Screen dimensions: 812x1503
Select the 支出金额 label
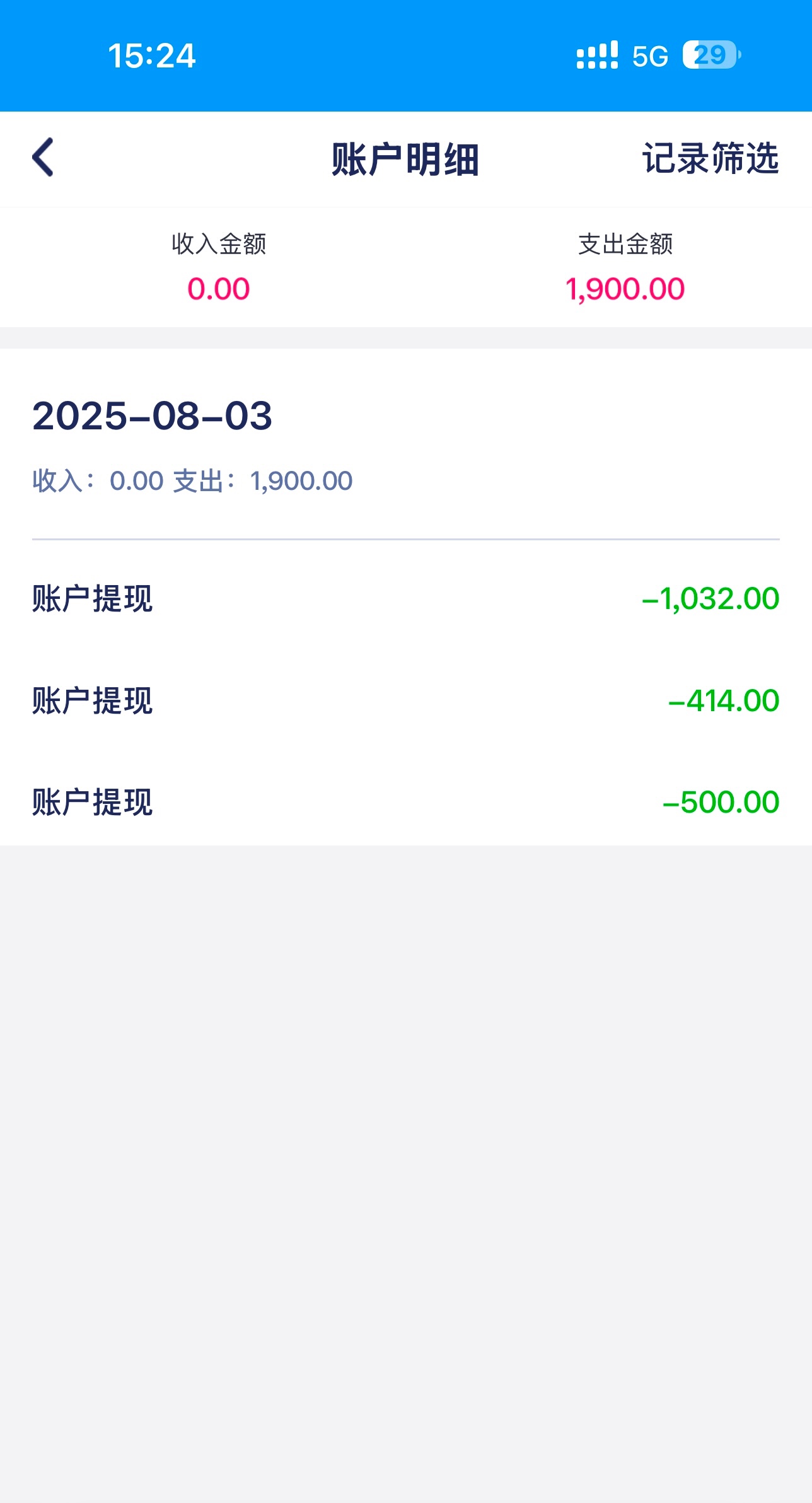point(625,244)
